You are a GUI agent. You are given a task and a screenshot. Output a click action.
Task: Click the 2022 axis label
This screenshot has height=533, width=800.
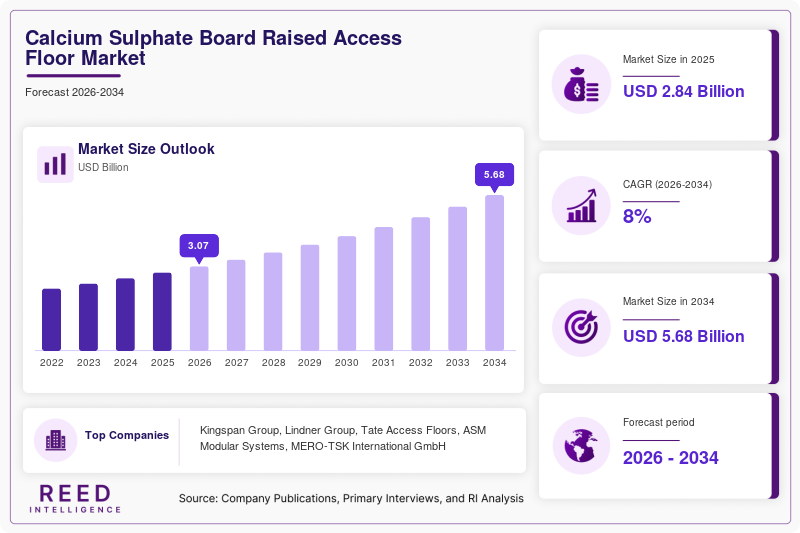(x=52, y=363)
